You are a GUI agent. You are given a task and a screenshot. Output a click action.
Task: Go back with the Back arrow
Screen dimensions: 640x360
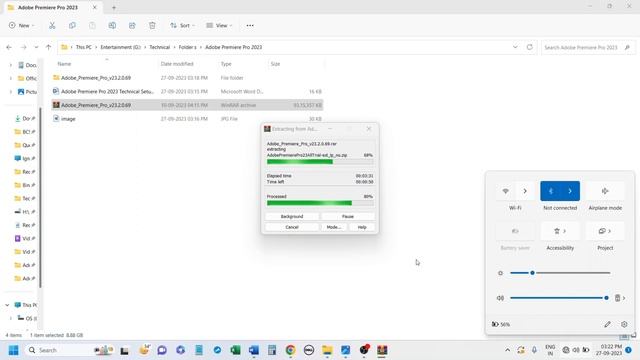pyautogui.click(x=9, y=47)
